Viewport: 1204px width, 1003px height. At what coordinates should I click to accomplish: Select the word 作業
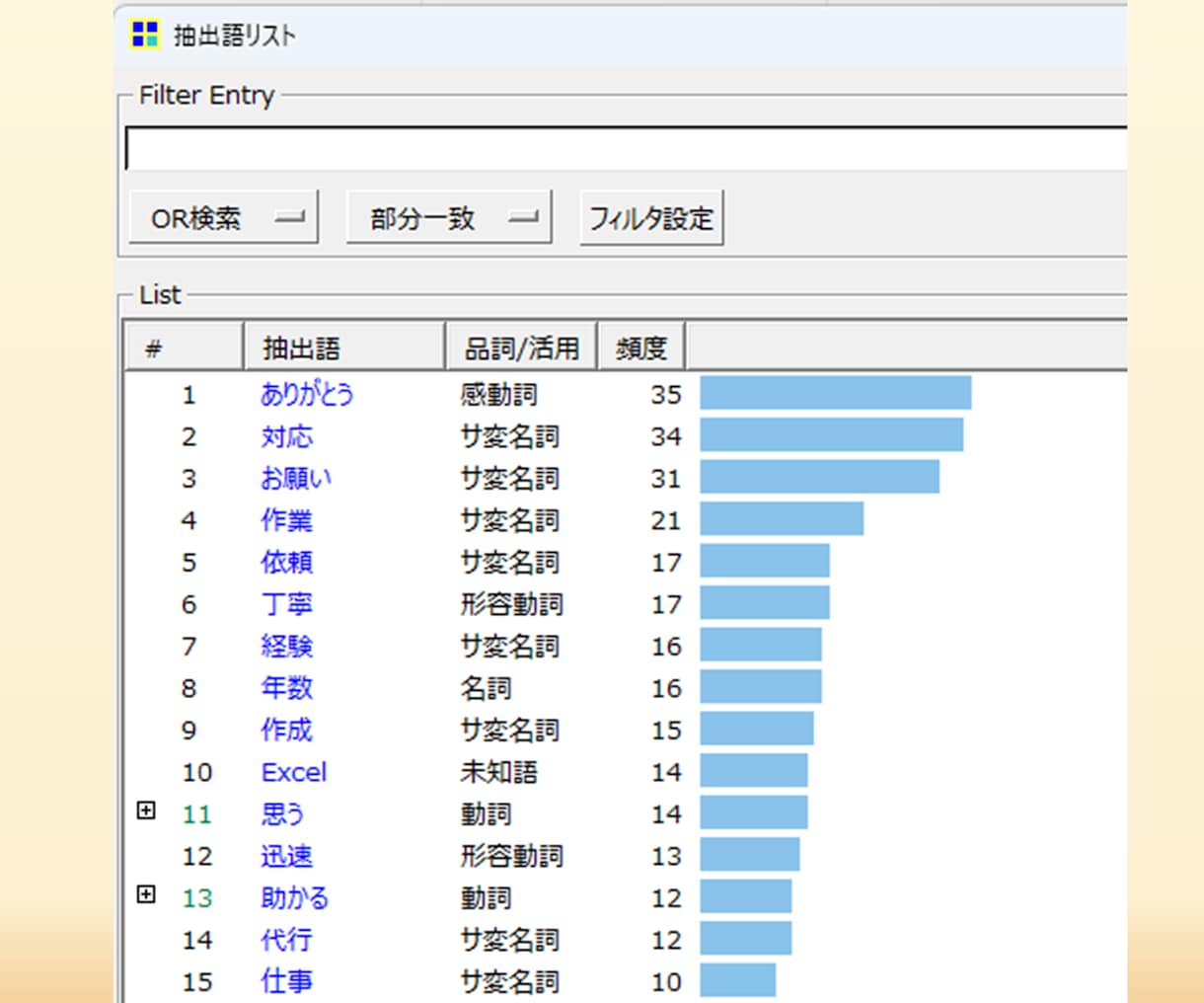pyautogui.click(x=286, y=520)
